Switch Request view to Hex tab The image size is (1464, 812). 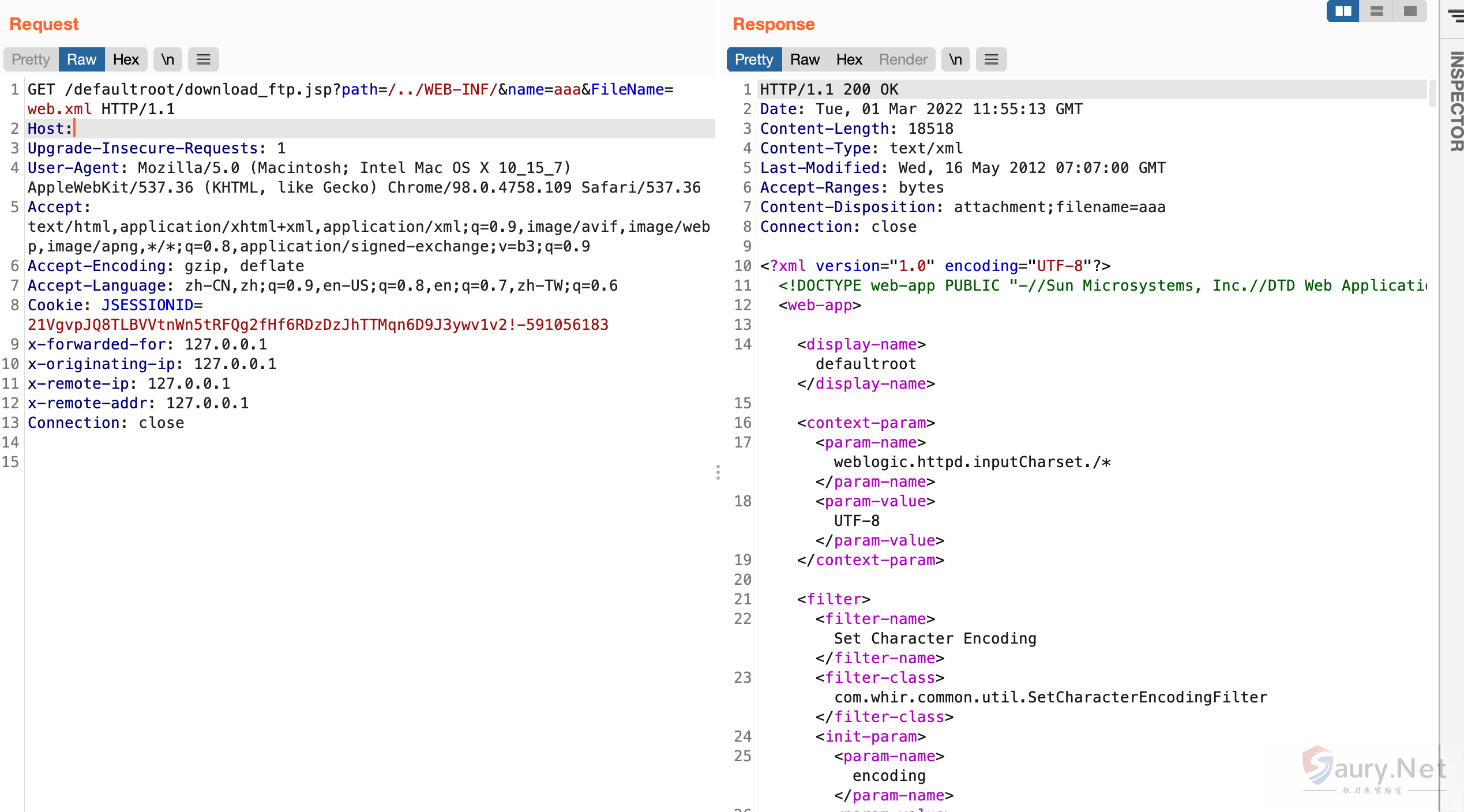coord(125,59)
